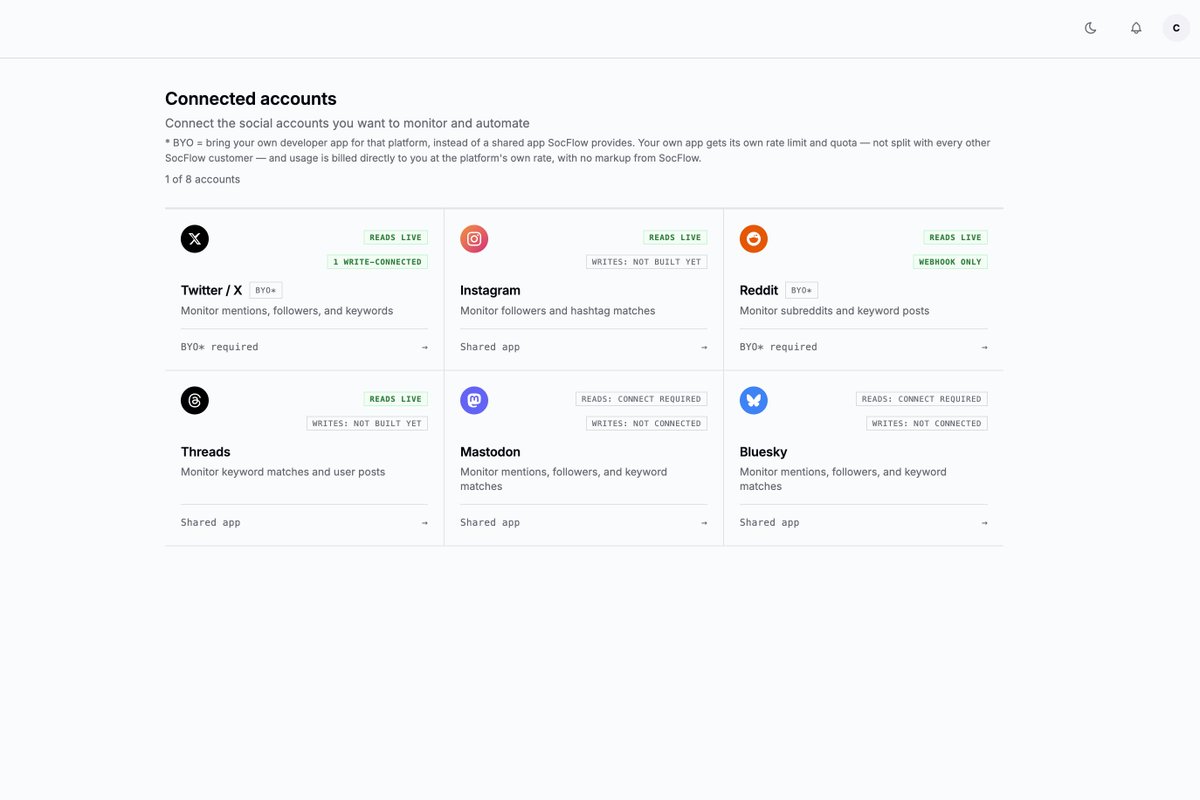Image resolution: width=1200 pixels, height=800 pixels.
Task: Click the Twitter / X READS LIVE badge
Action: 396,237
